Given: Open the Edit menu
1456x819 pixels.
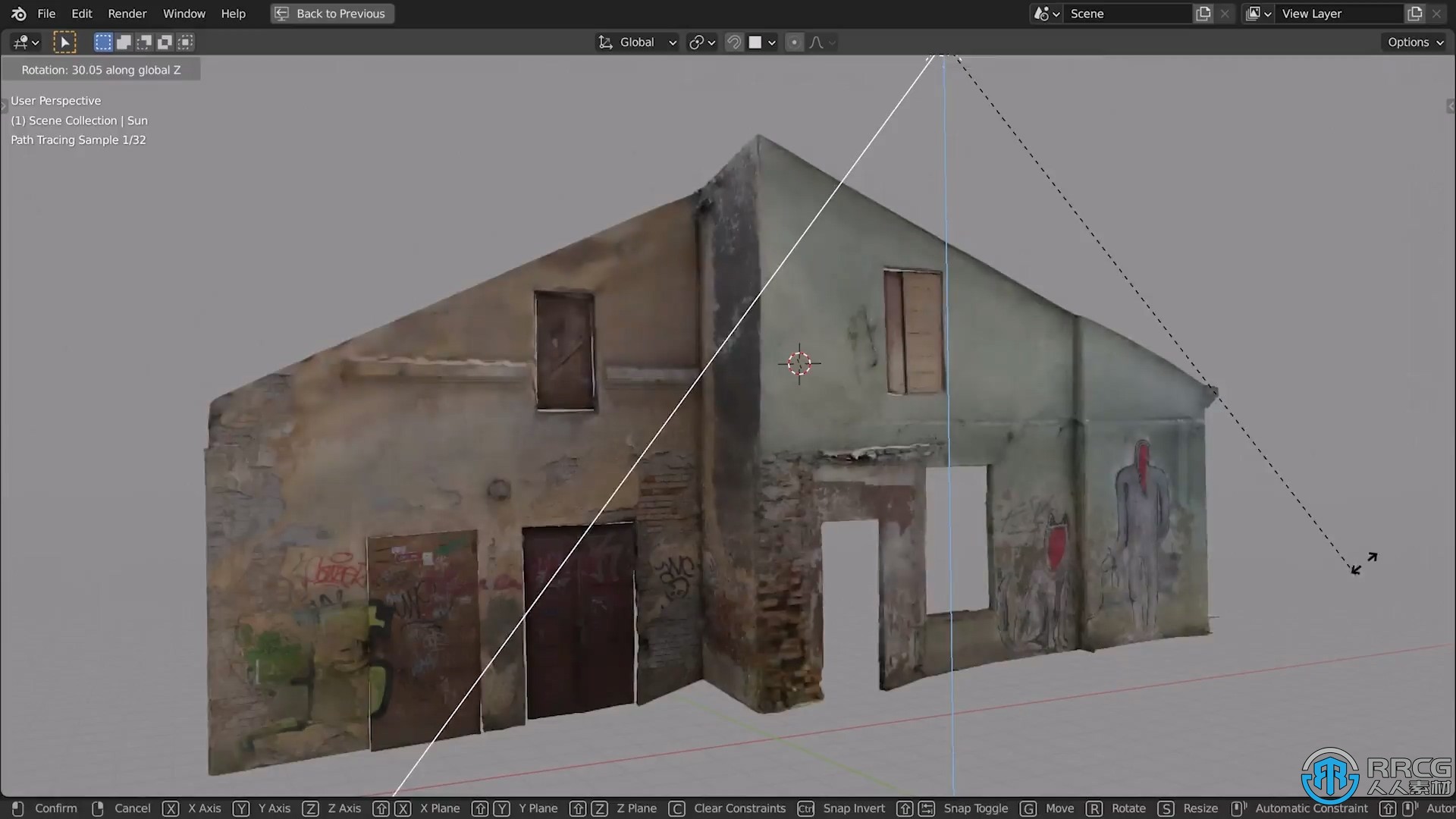Looking at the screenshot, I should (x=81, y=13).
